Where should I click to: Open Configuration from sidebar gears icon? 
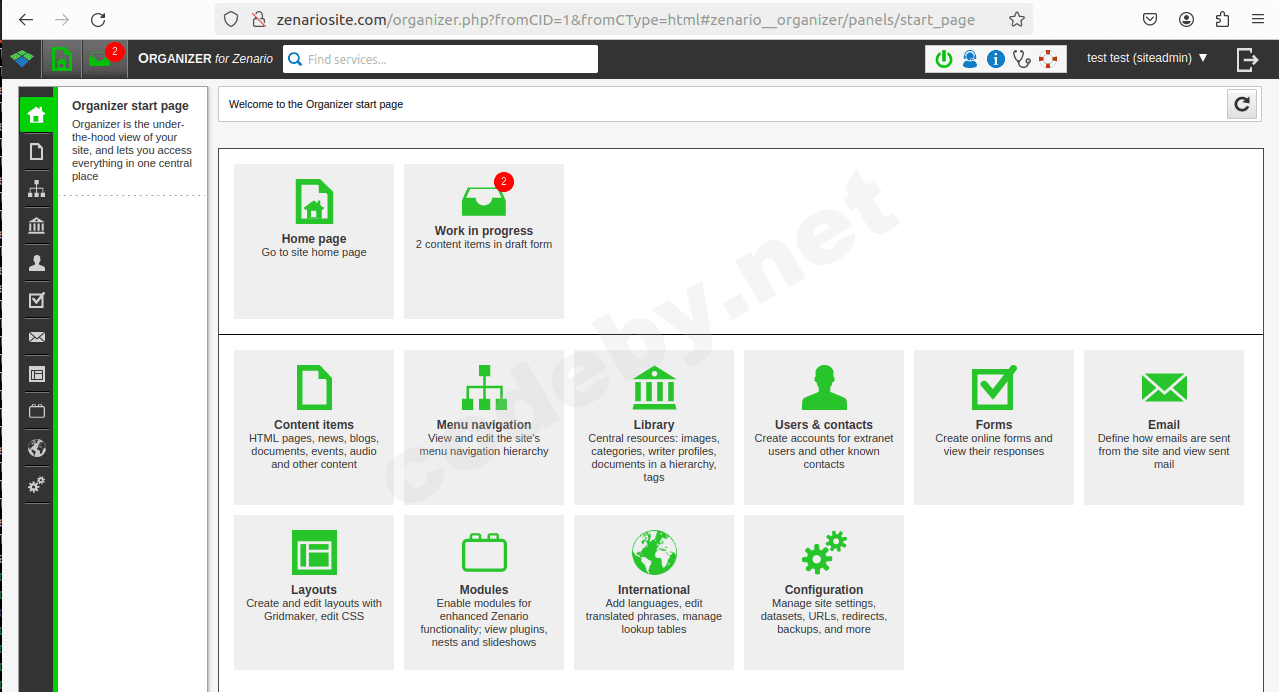click(x=37, y=485)
